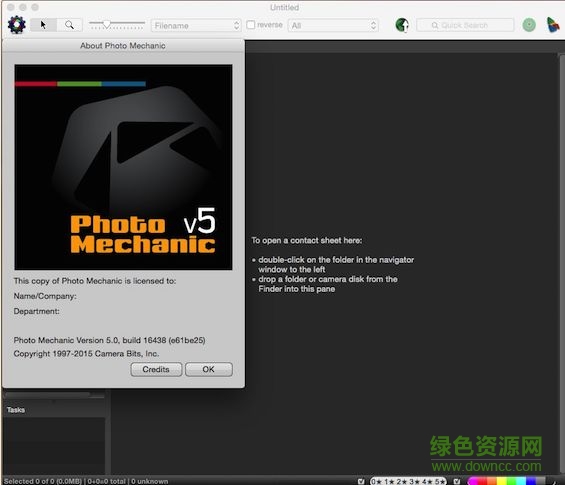Select the orange color class swatch
Image resolution: width=565 pixels, height=485 pixels.
click(492, 481)
